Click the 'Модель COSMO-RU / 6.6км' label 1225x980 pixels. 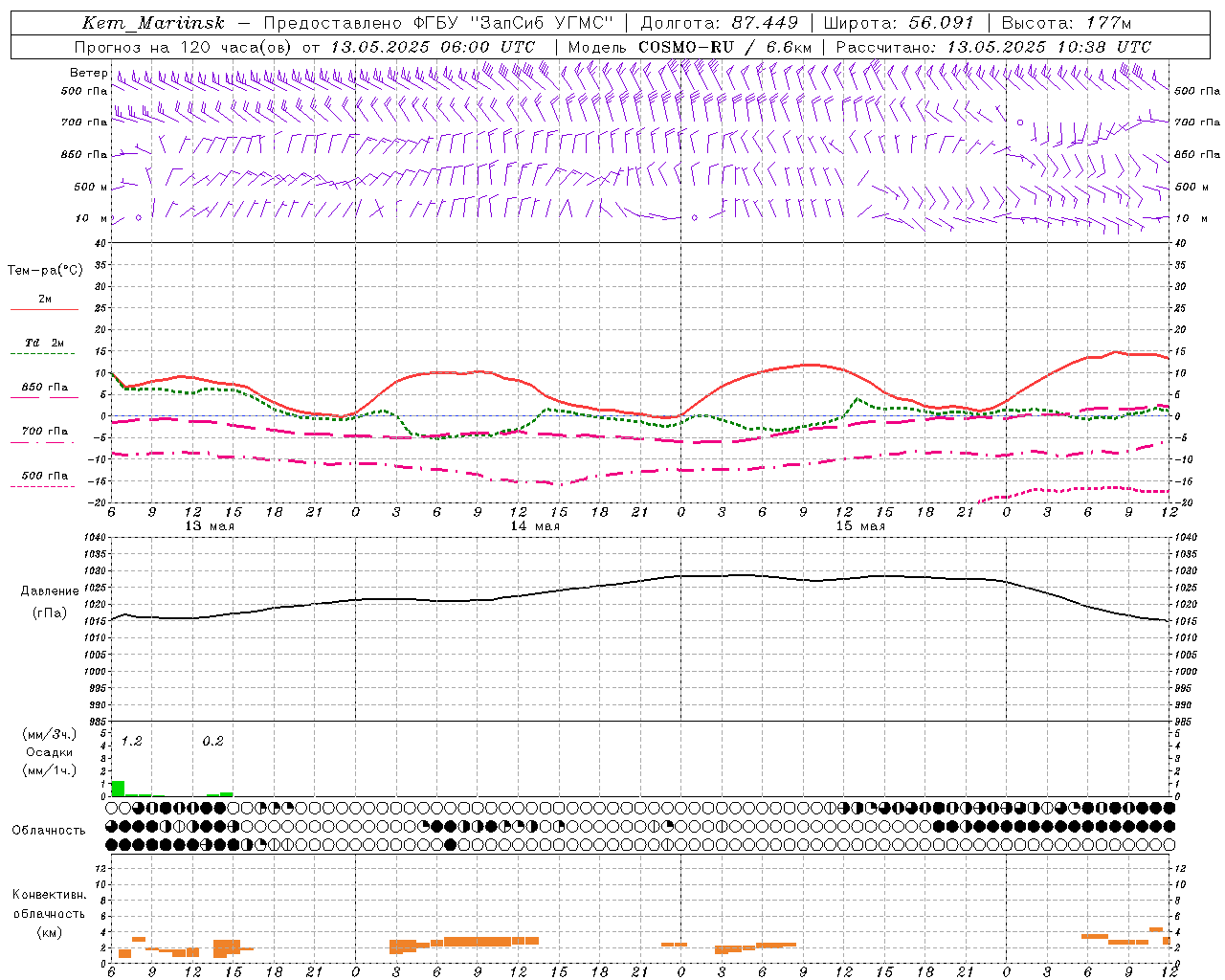coord(690,47)
